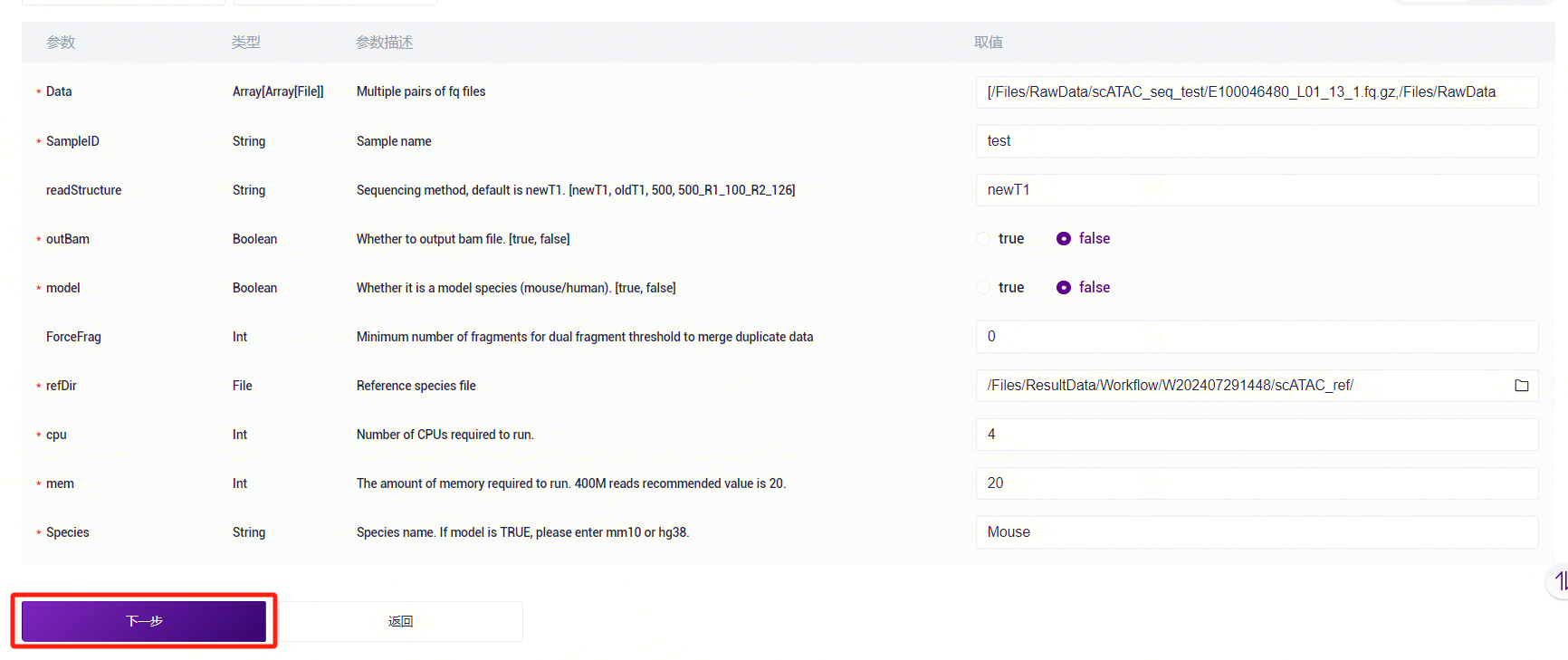Screen dimensions: 1568x660
Task: Click the memory recommendation description text
Action: [x=571, y=483]
